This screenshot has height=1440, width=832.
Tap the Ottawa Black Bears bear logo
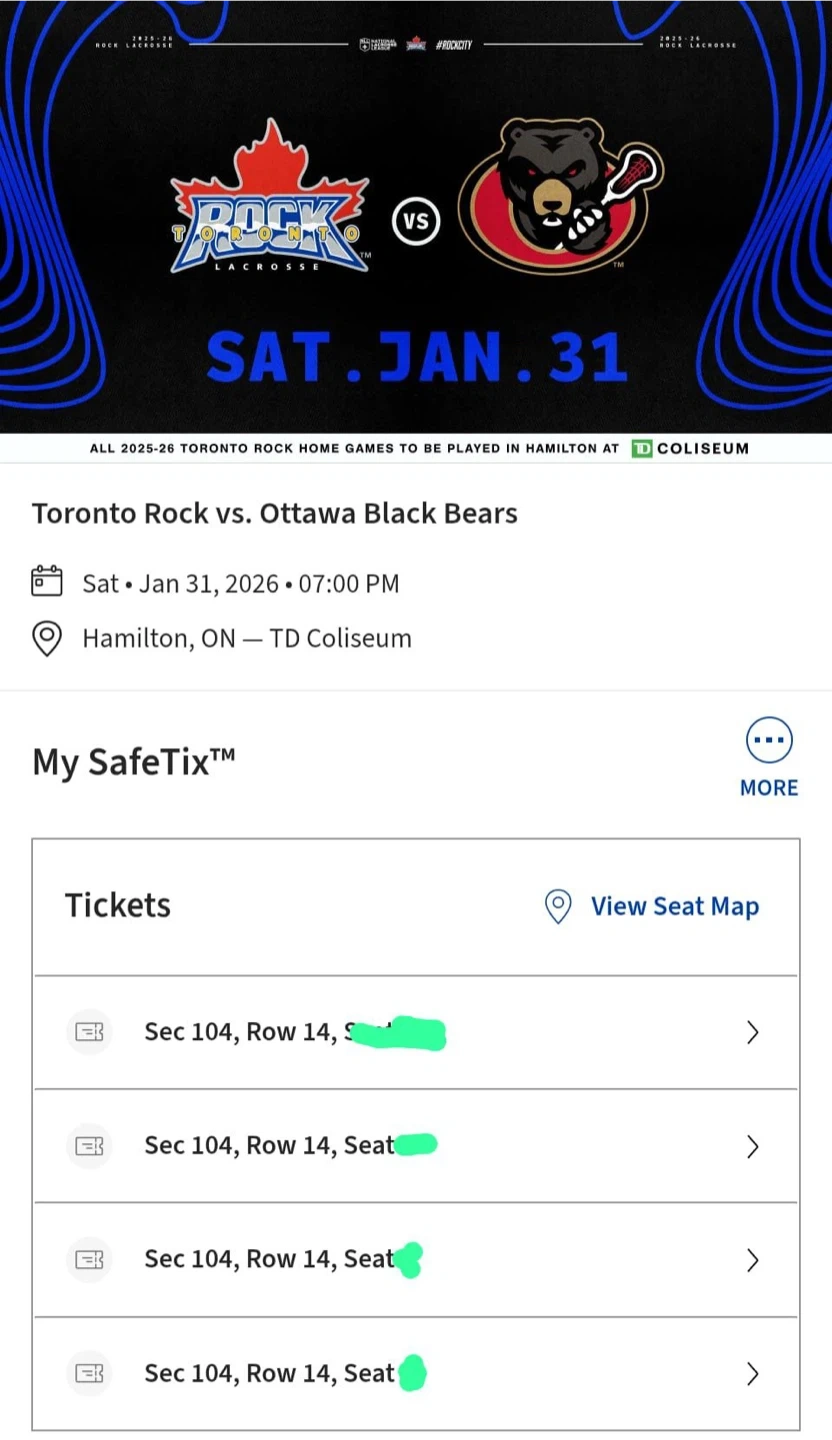point(561,197)
